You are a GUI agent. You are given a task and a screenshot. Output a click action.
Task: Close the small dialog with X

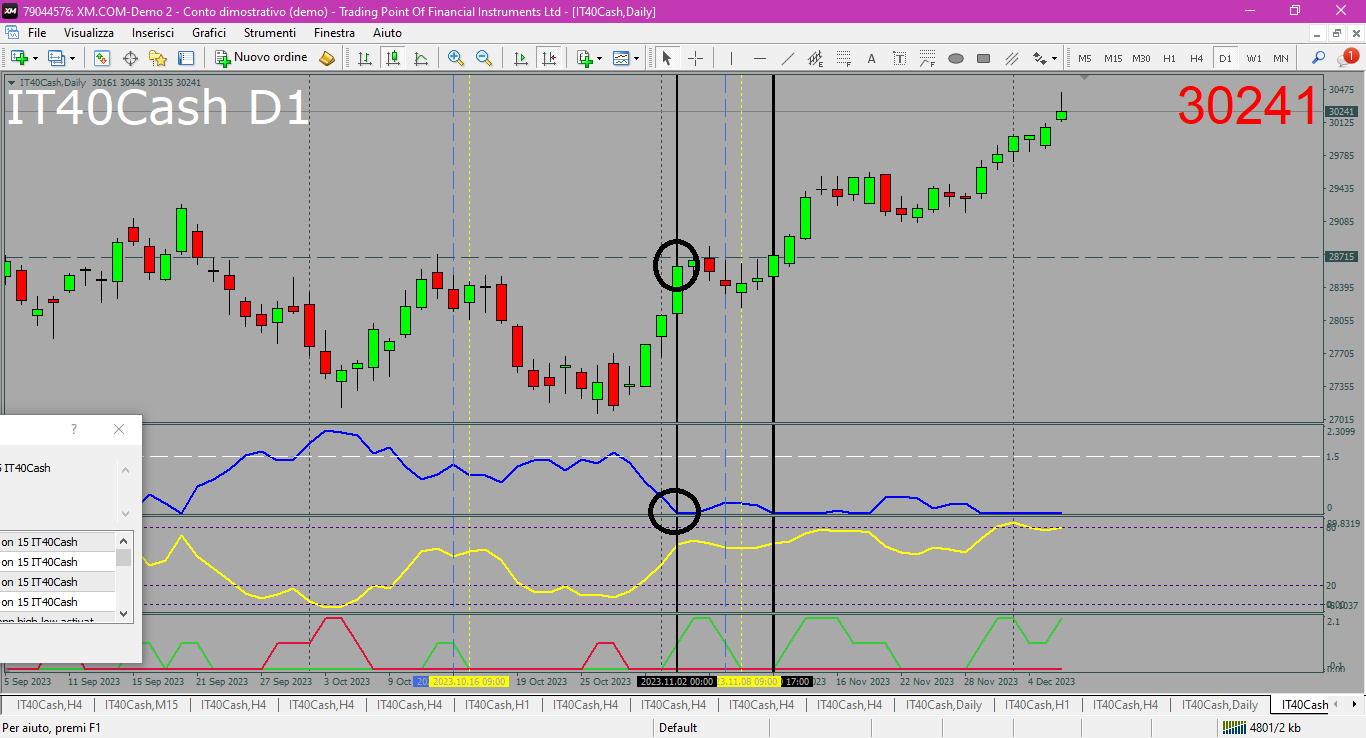coord(119,429)
